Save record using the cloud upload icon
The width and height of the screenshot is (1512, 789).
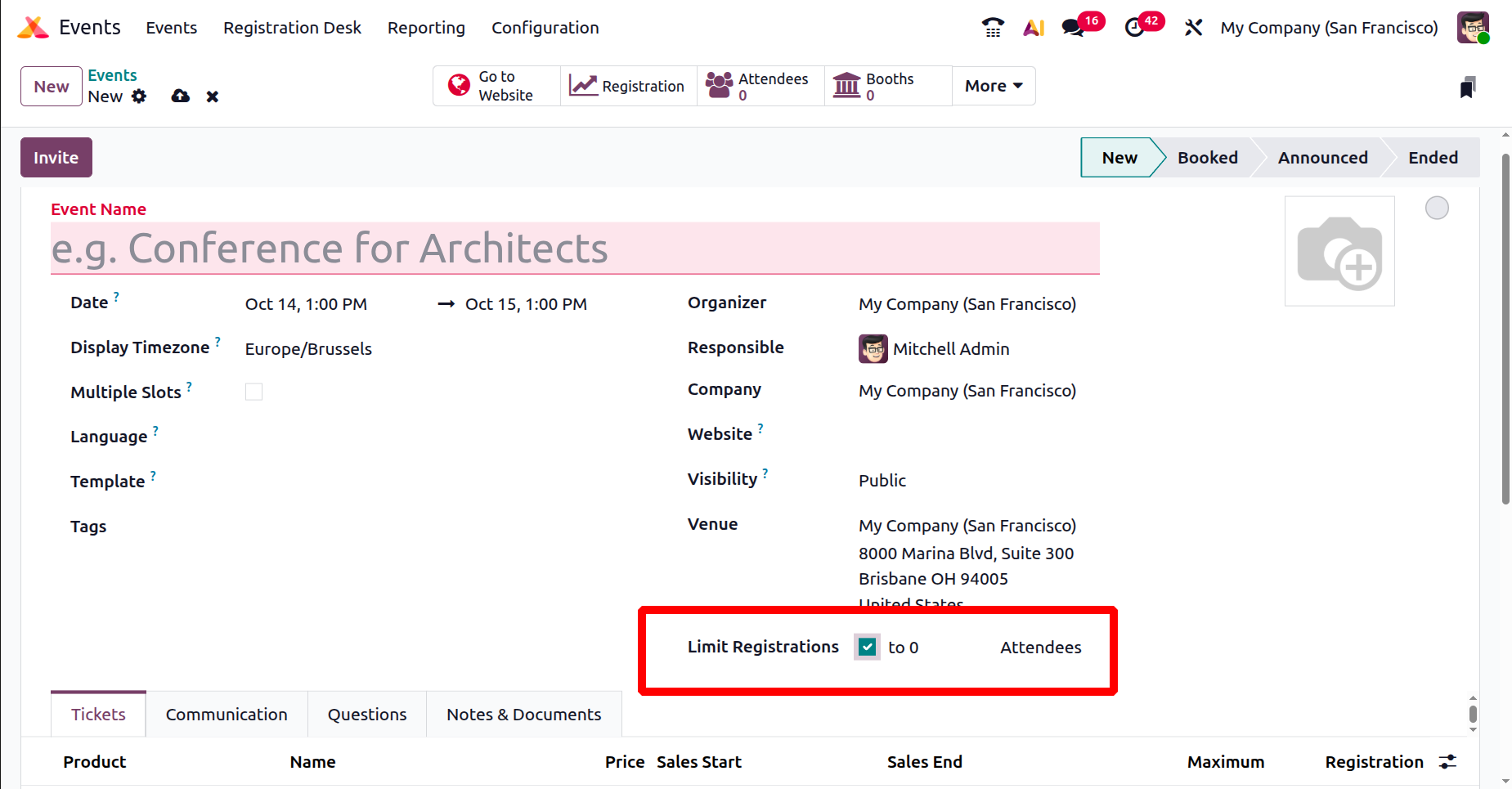point(180,96)
